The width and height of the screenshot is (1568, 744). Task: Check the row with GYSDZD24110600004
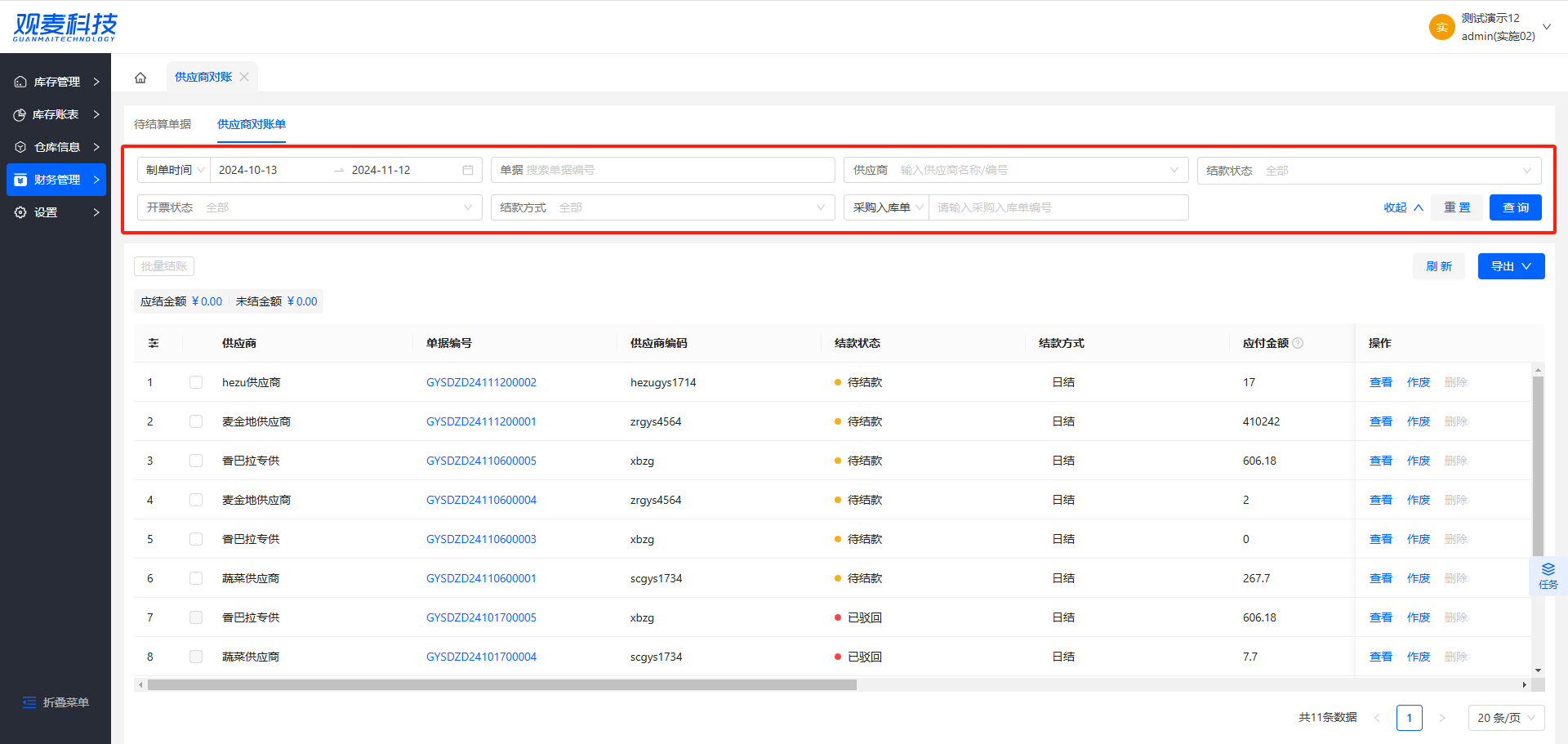pyautogui.click(x=196, y=500)
